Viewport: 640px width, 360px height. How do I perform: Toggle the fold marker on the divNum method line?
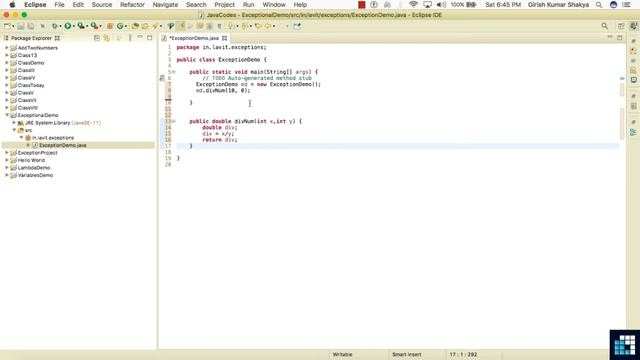[x=173, y=121]
